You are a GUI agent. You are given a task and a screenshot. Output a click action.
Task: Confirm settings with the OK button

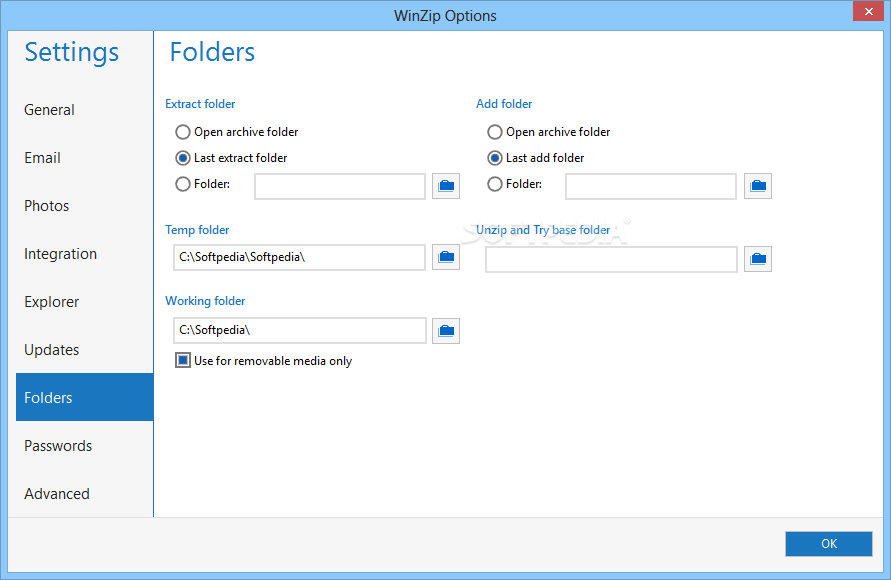tap(828, 544)
